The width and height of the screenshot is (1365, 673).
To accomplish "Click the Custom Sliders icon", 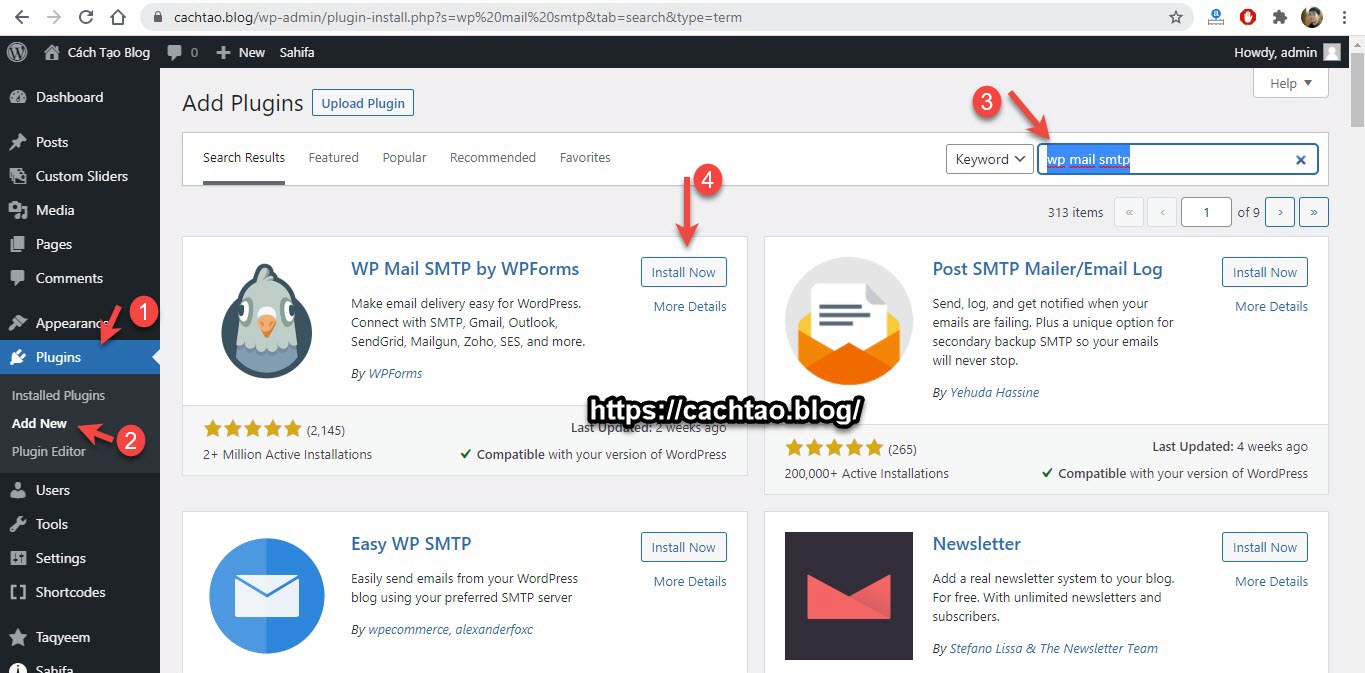I will [17, 176].
